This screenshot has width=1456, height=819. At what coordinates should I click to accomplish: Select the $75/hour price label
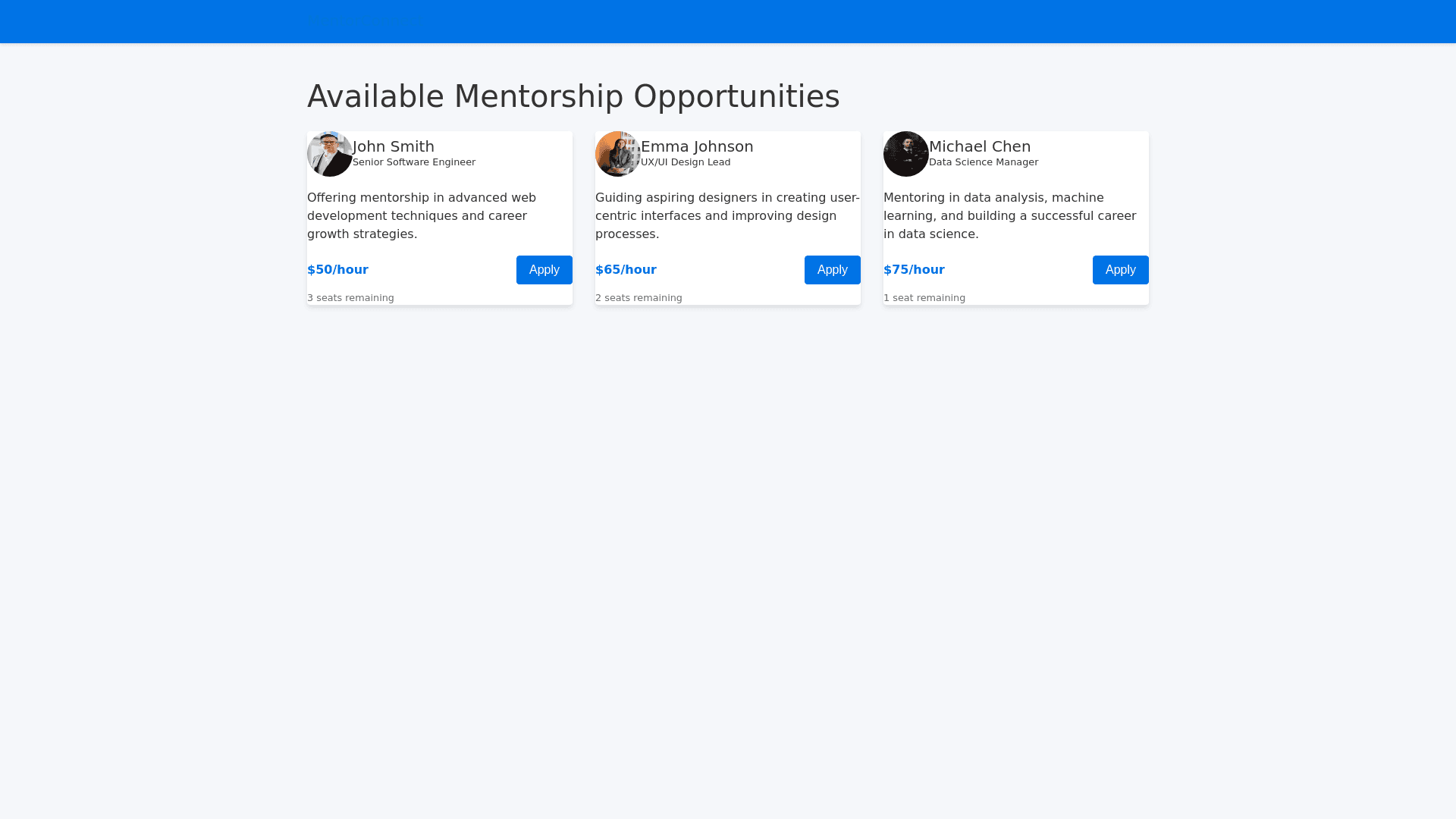[x=914, y=270]
